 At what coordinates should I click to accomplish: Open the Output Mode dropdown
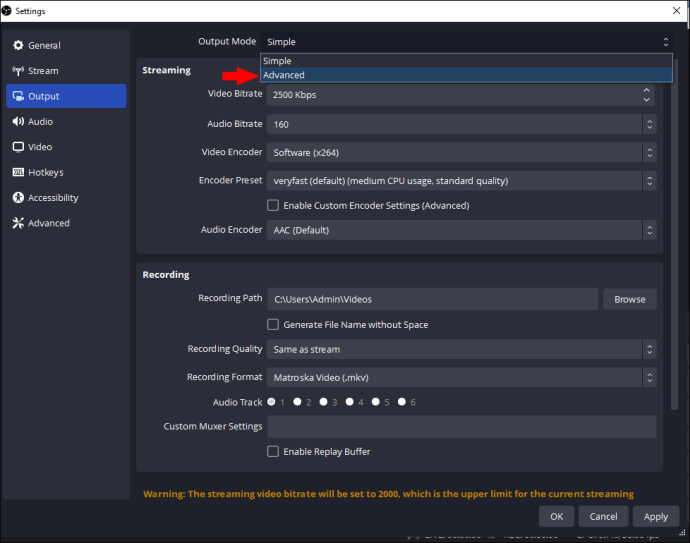[466, 42]
